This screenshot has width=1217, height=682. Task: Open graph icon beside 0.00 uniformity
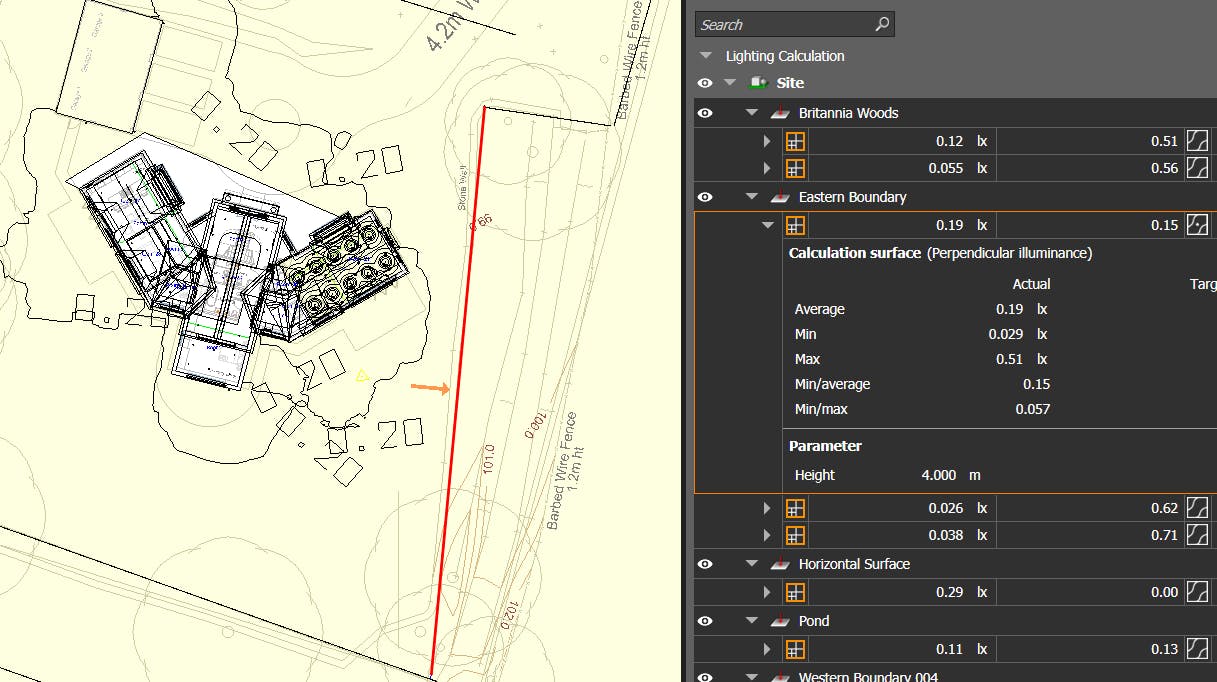(1197, 592)
